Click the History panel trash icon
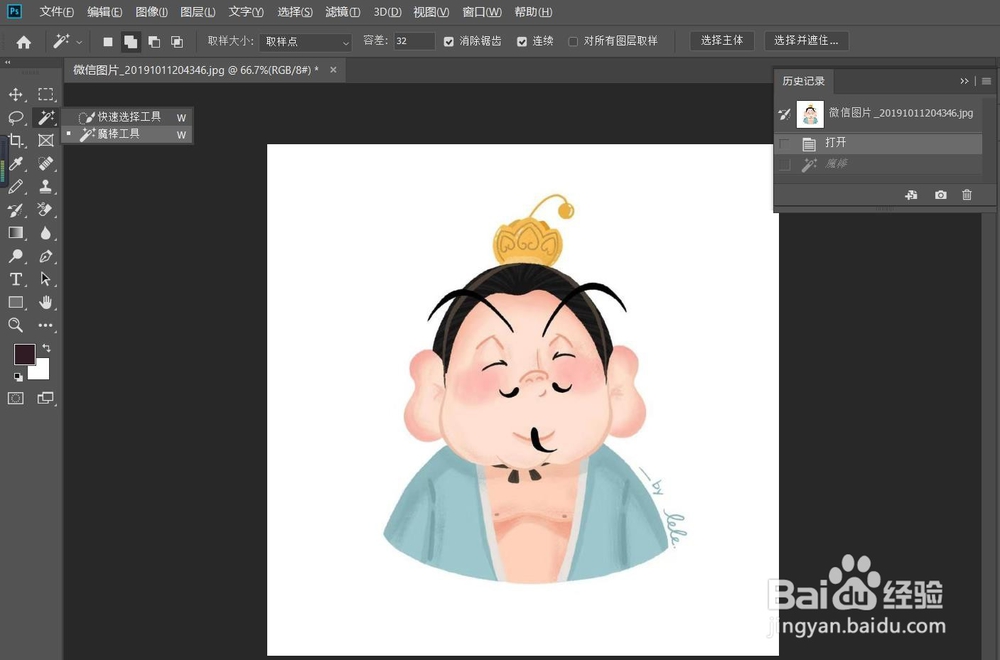The height and width of the screenshot is (660, 1000). pyautogui.click(x=967, y=195)
